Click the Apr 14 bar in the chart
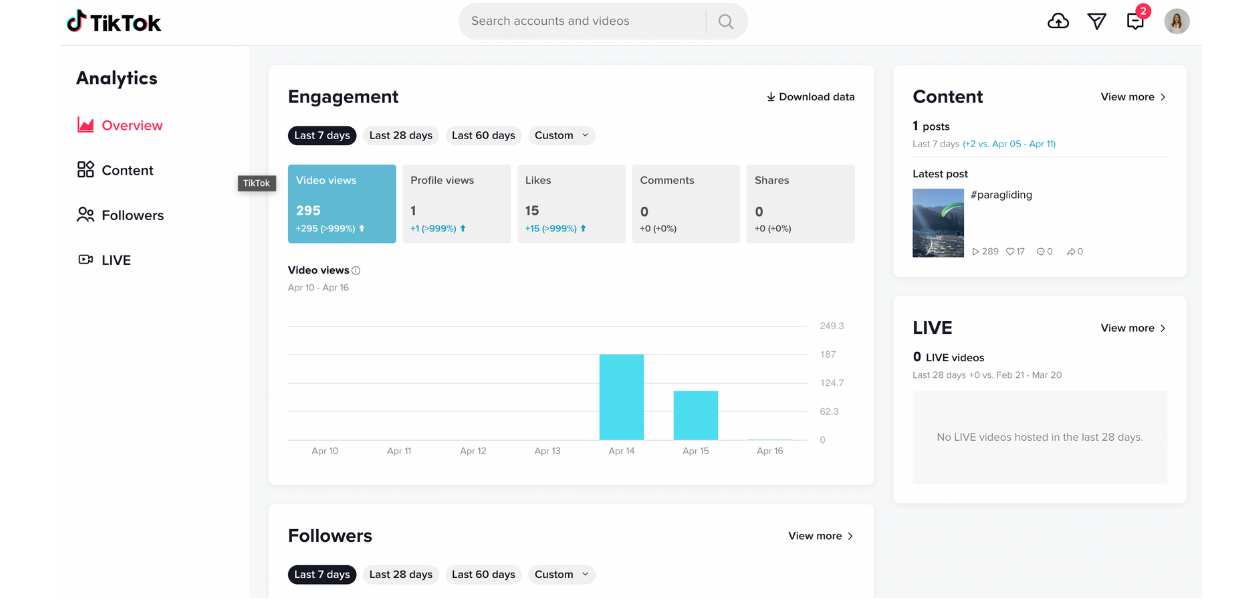This screenshot has height=600, width=1260. click(x=621, y=395)
